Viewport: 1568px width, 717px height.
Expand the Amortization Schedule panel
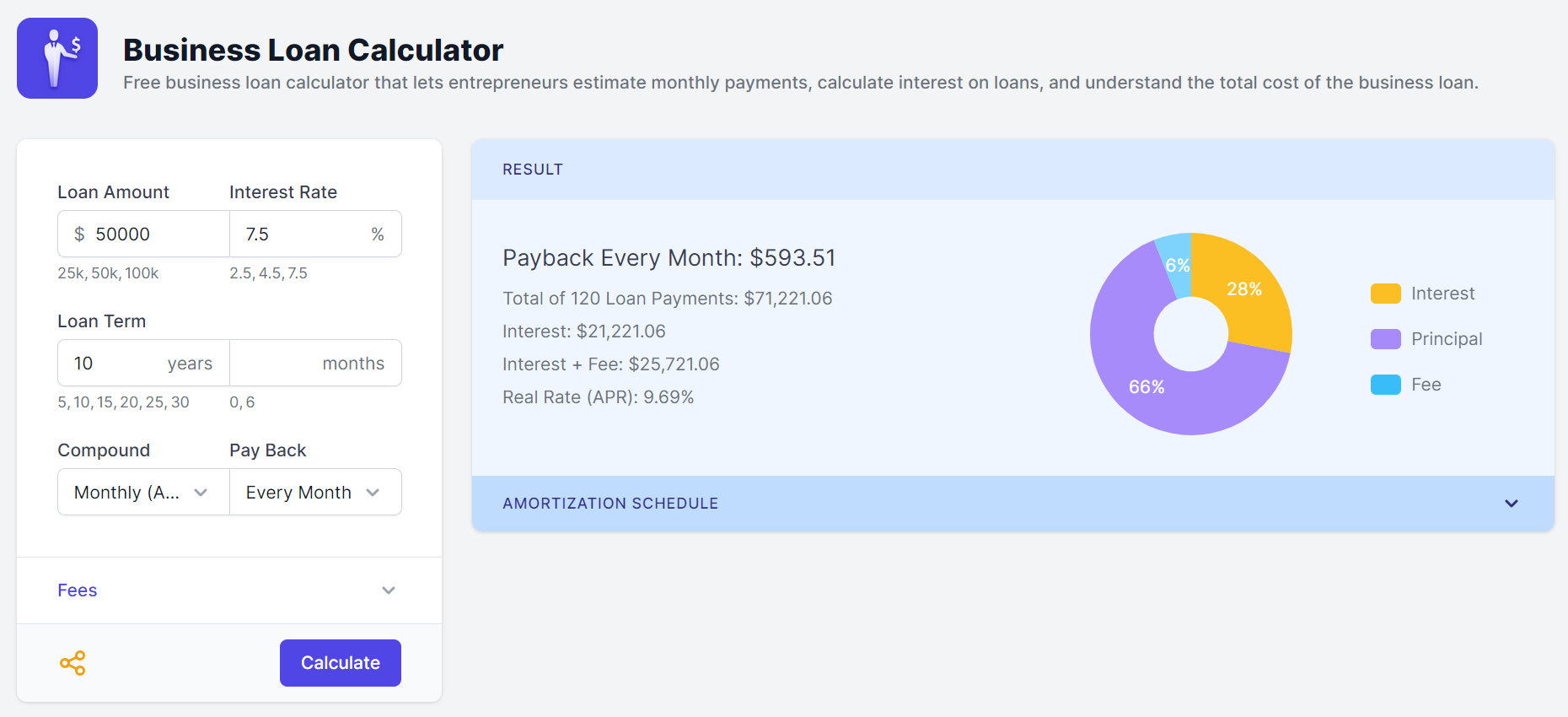click(x=1012, y=504)
